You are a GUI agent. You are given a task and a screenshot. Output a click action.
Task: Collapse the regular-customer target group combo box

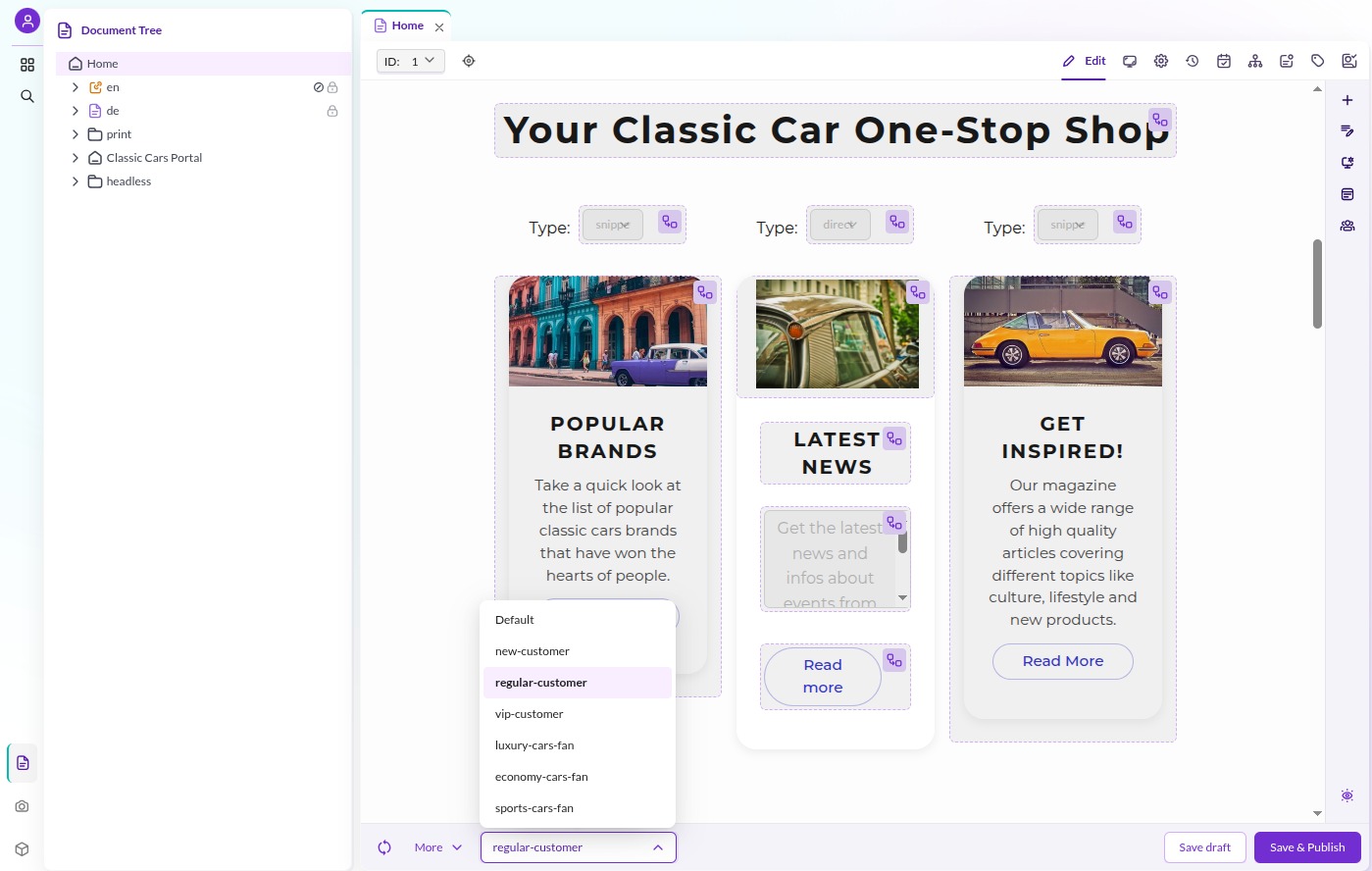(579, 847)
